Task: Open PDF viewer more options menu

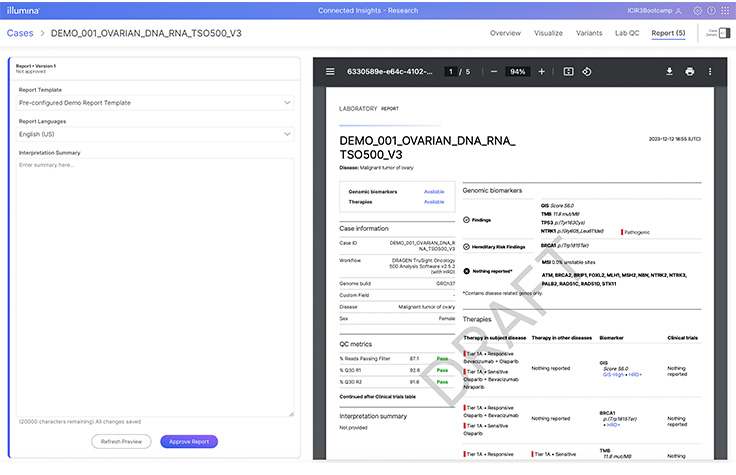Action: click(x=710, y=72)
